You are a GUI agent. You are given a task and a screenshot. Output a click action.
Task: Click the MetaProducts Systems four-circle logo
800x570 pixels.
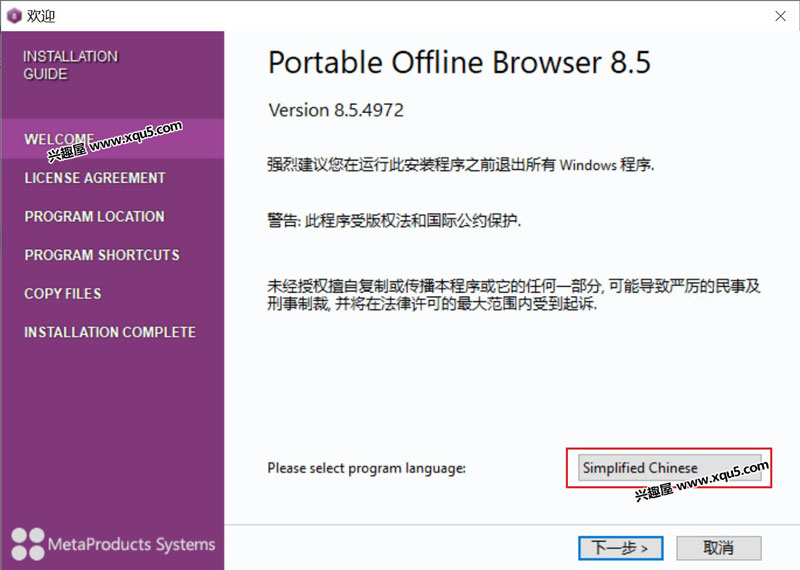click(28, 544)
